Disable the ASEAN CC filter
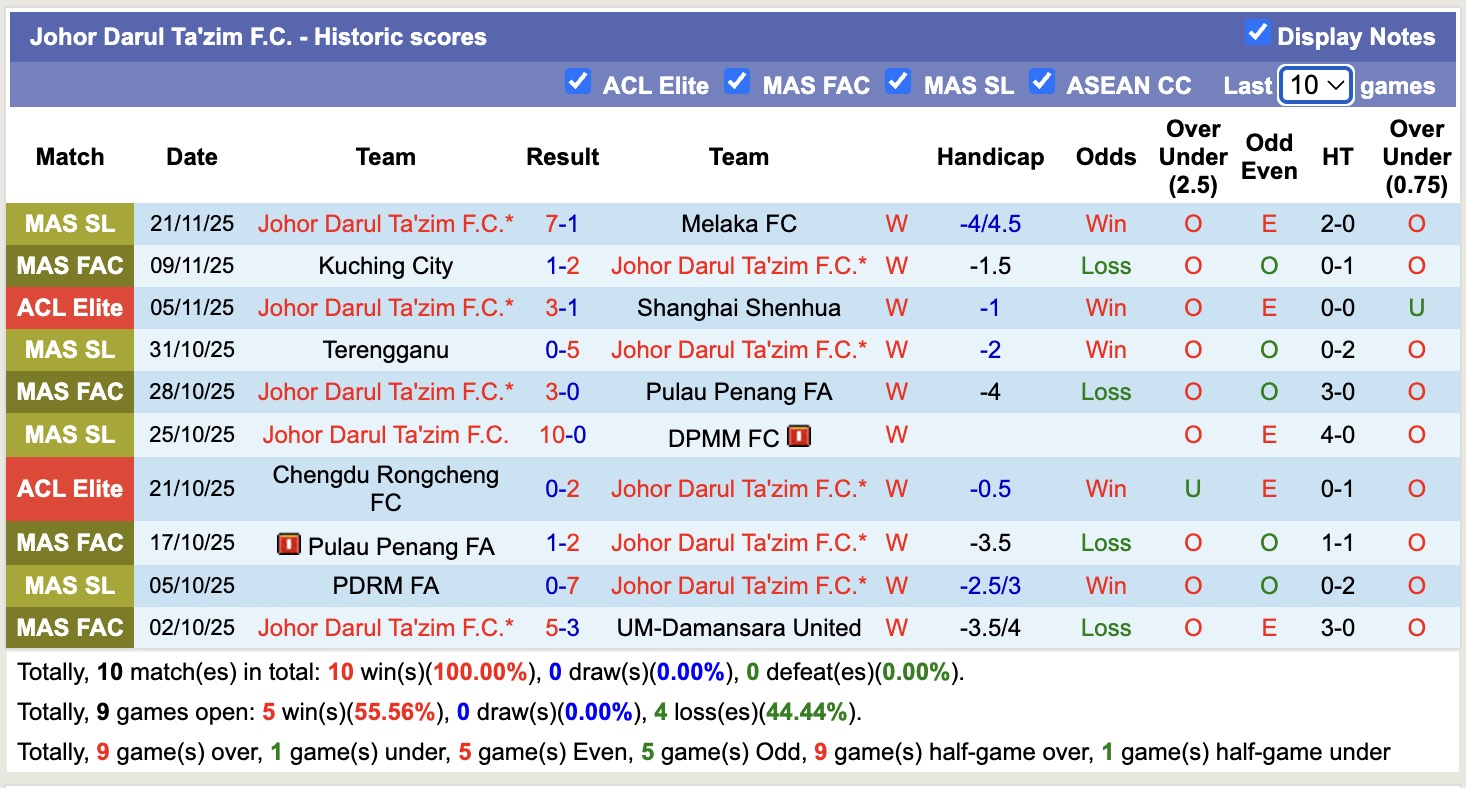1466x788 pixels. pos(1042,83)
